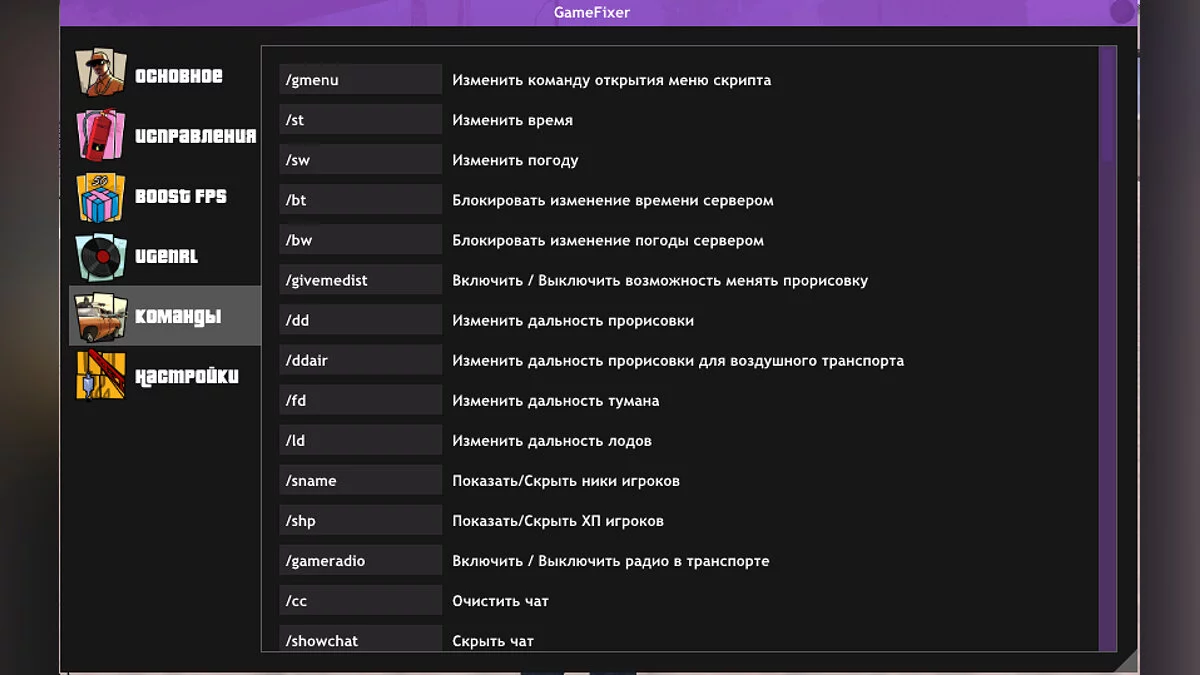This screenshot has height=675, width=1200.
Task: Select the /sw weather command field
Action: [360, 160]
